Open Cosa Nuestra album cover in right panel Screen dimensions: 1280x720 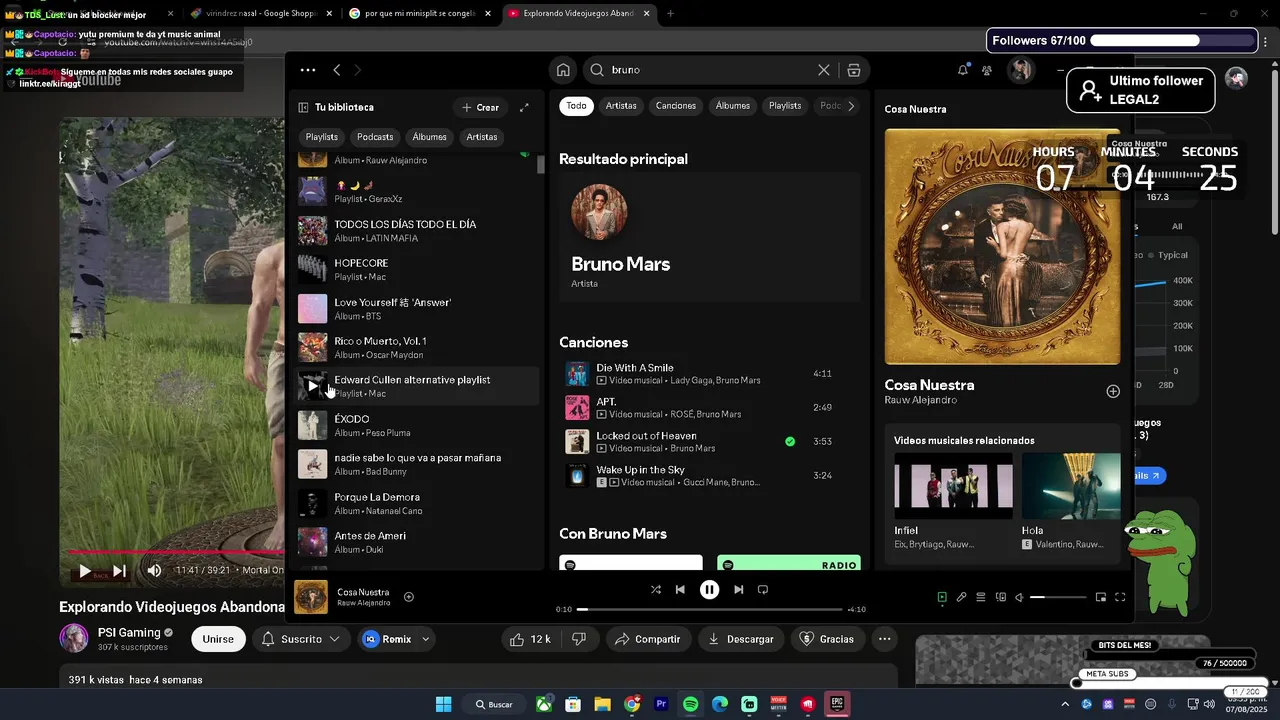click(x=1002, y=246)
